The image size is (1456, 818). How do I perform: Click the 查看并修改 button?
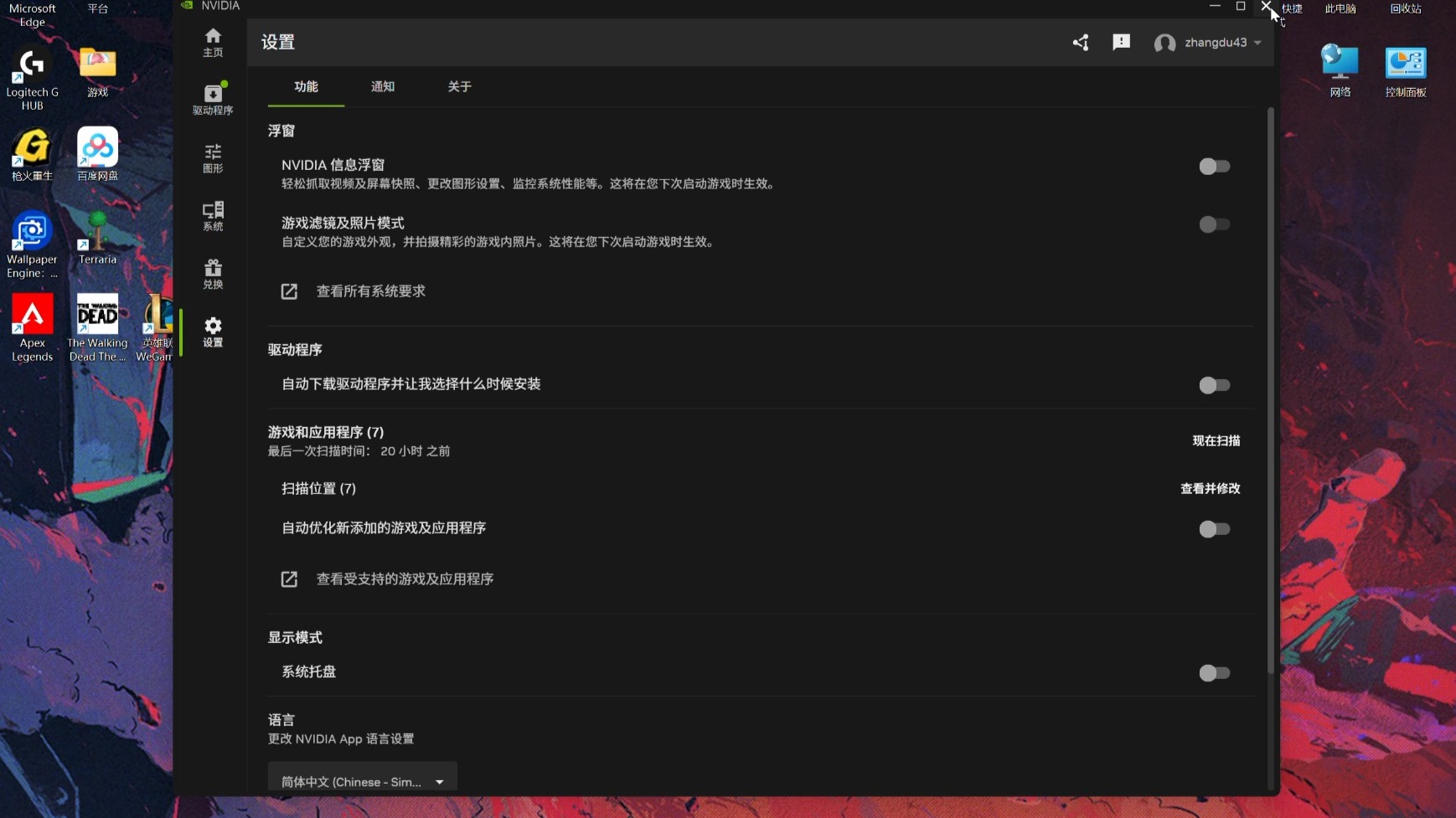[x=1211, y=489]
